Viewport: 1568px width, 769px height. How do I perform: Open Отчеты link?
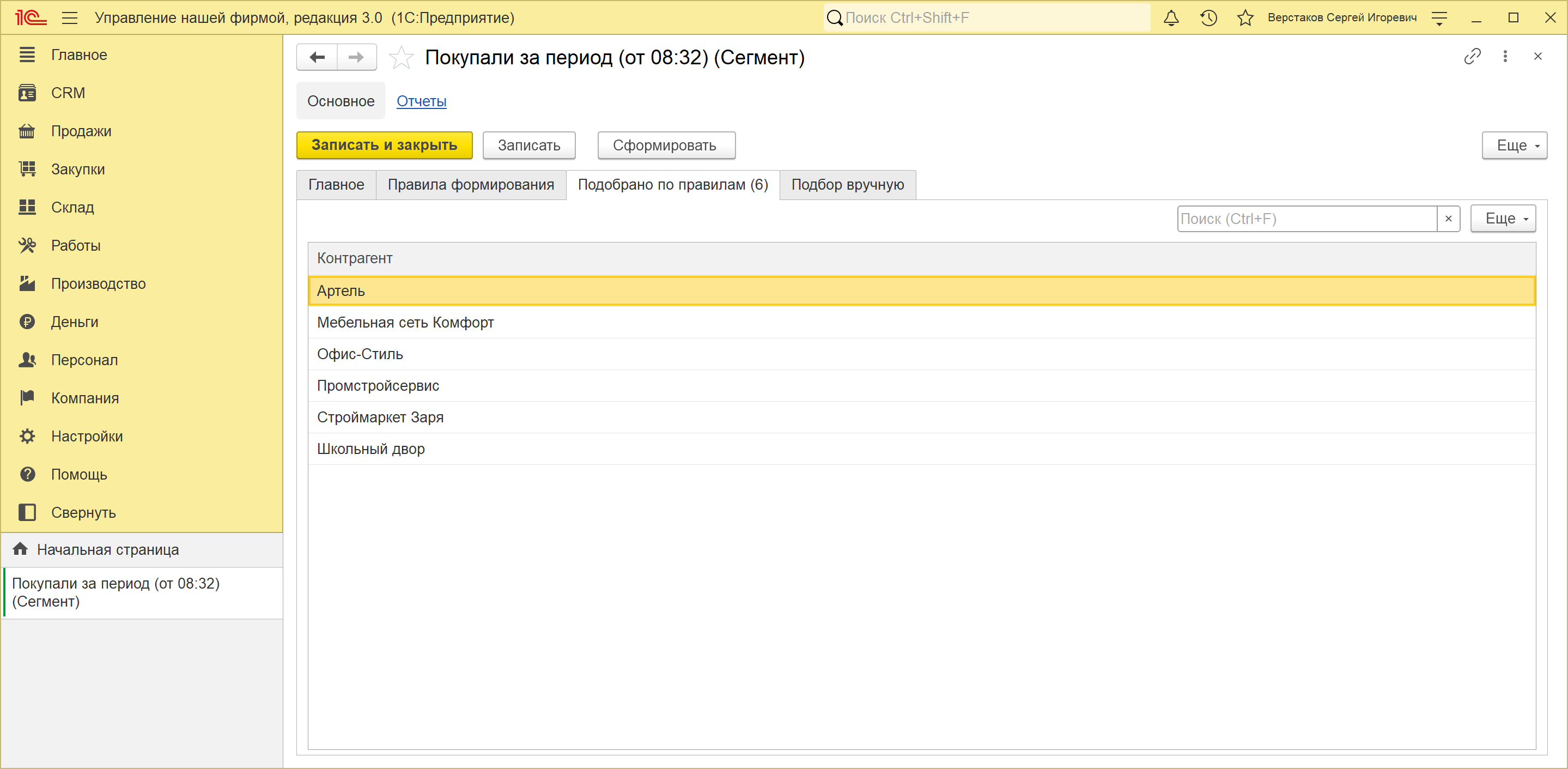coord(421,101)
